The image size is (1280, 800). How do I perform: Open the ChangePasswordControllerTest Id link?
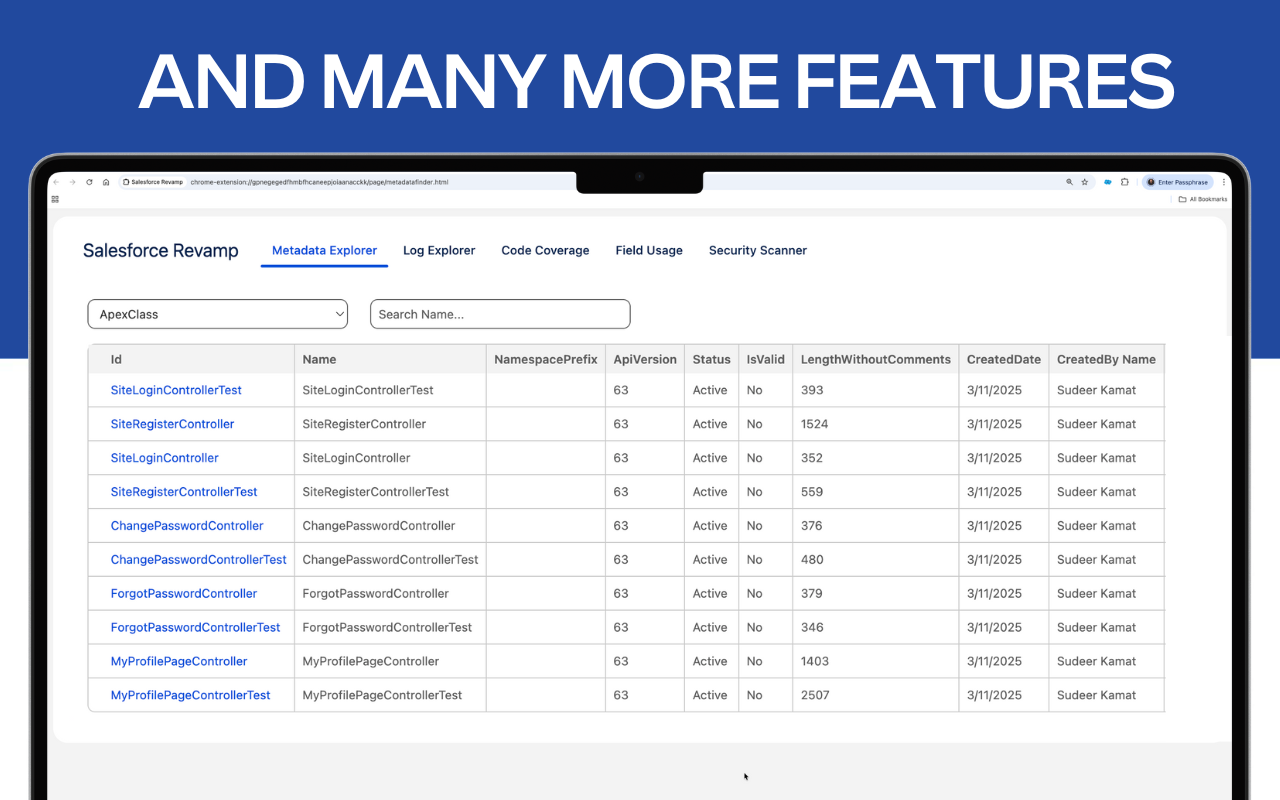(x=199, y=560)
